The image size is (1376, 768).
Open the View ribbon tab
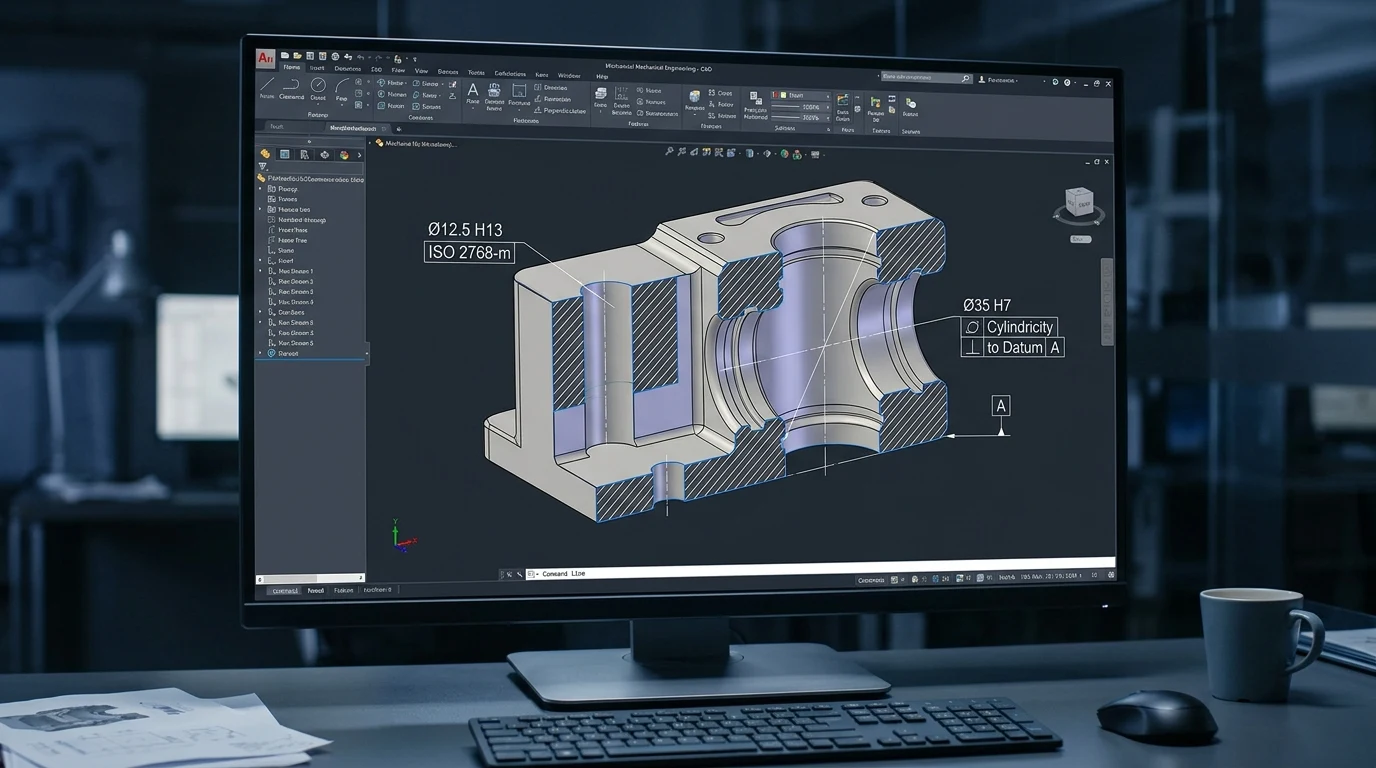[421, 71]
